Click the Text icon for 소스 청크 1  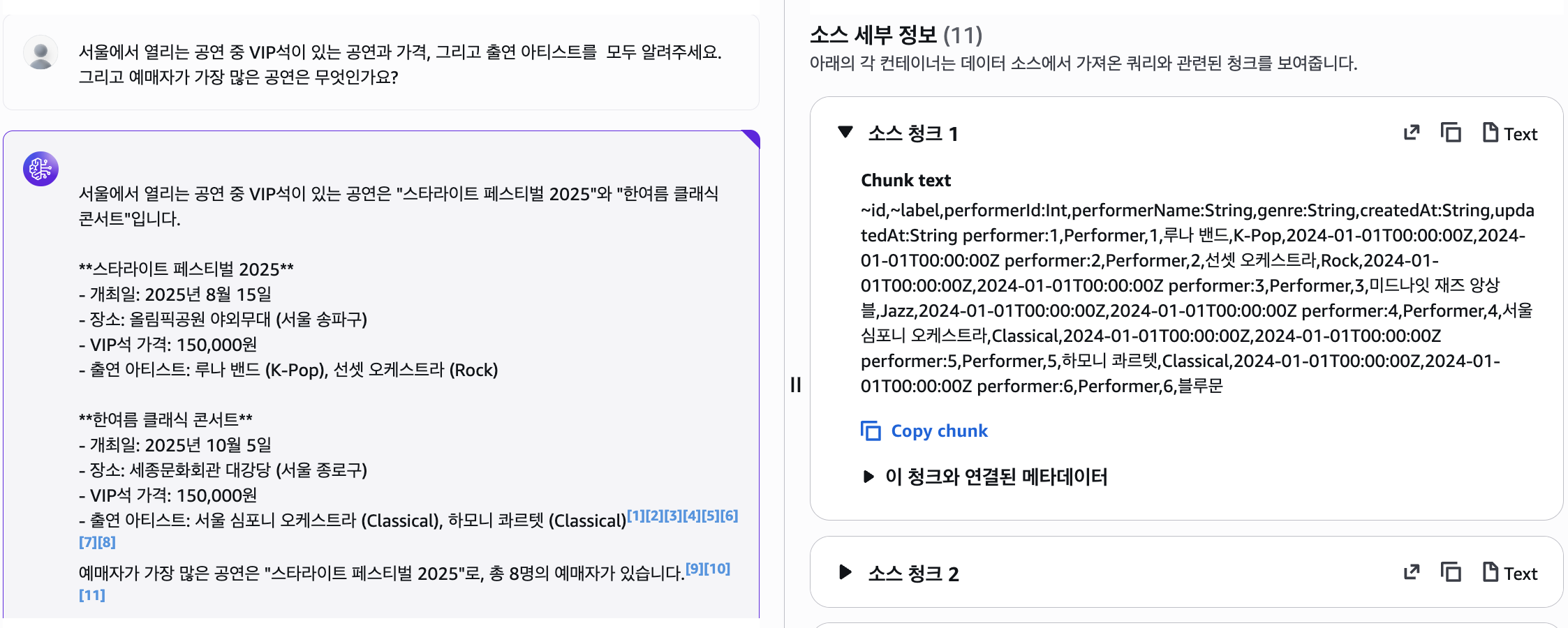(x=1509, y=133)
